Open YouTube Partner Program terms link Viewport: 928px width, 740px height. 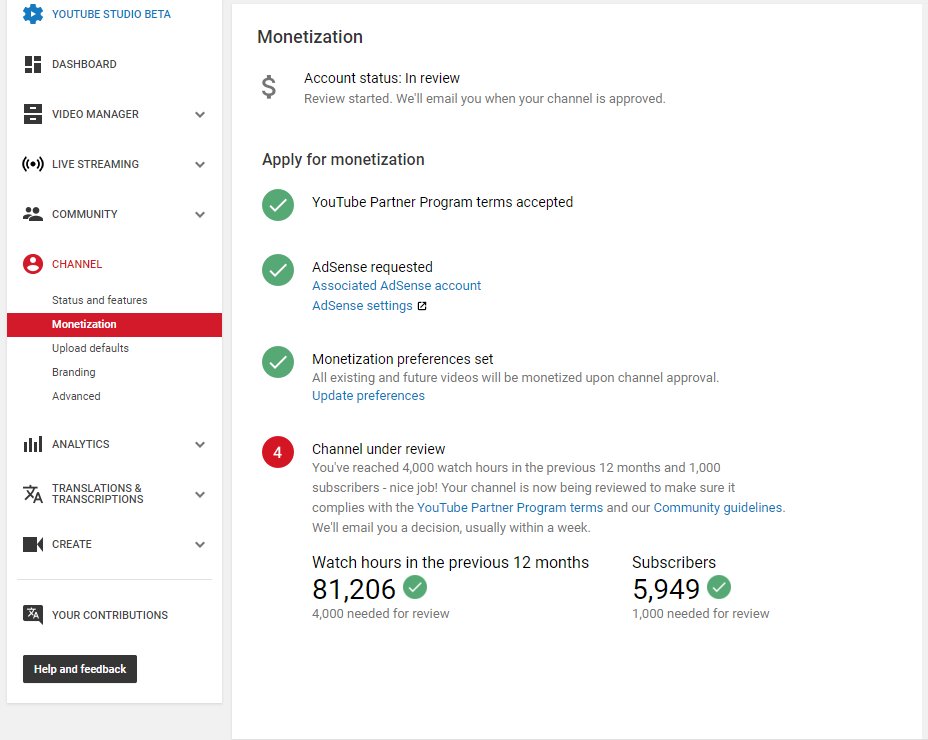tap(510, 507)
